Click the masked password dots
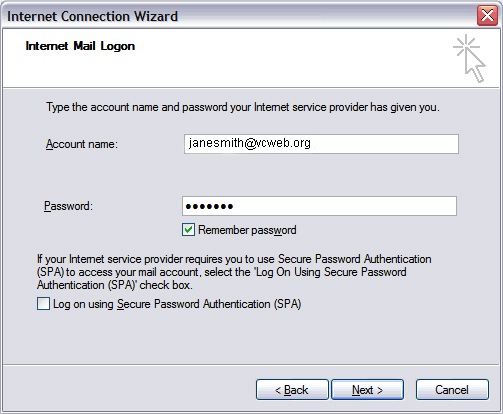The width and height of the screenshot is (503, 414). [209, 207]
